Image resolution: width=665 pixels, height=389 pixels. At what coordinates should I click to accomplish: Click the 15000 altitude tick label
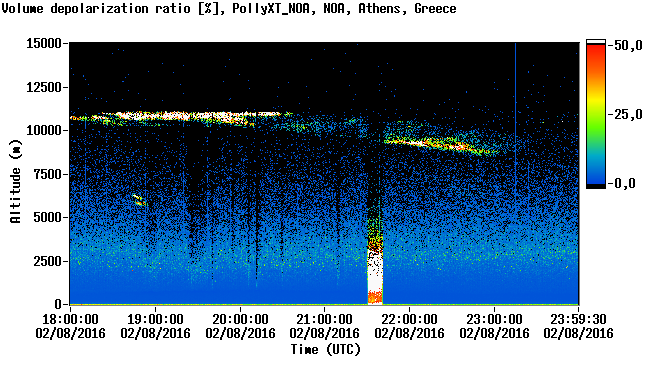coord(44,43)
